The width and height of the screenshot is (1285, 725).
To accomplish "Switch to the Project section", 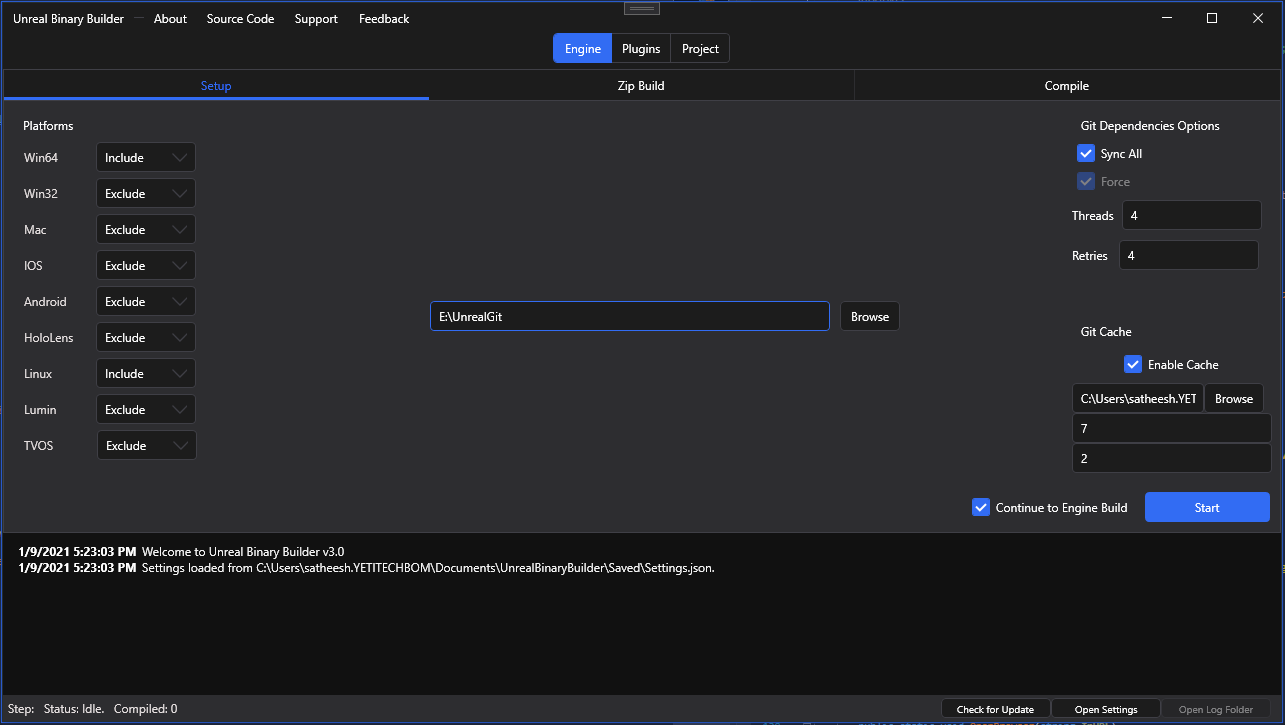I will pyautogui.click(x=700, y=48).
